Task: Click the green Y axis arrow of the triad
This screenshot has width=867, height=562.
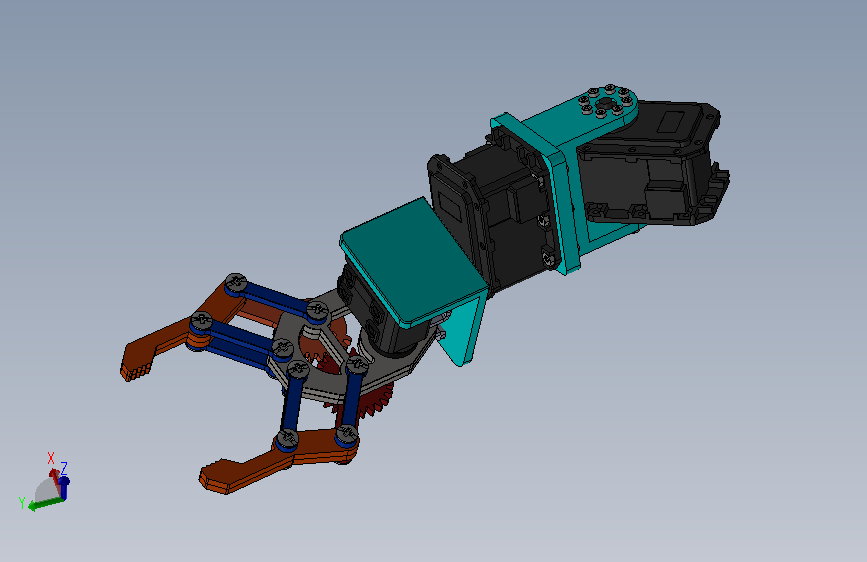Action: point(46,503)
